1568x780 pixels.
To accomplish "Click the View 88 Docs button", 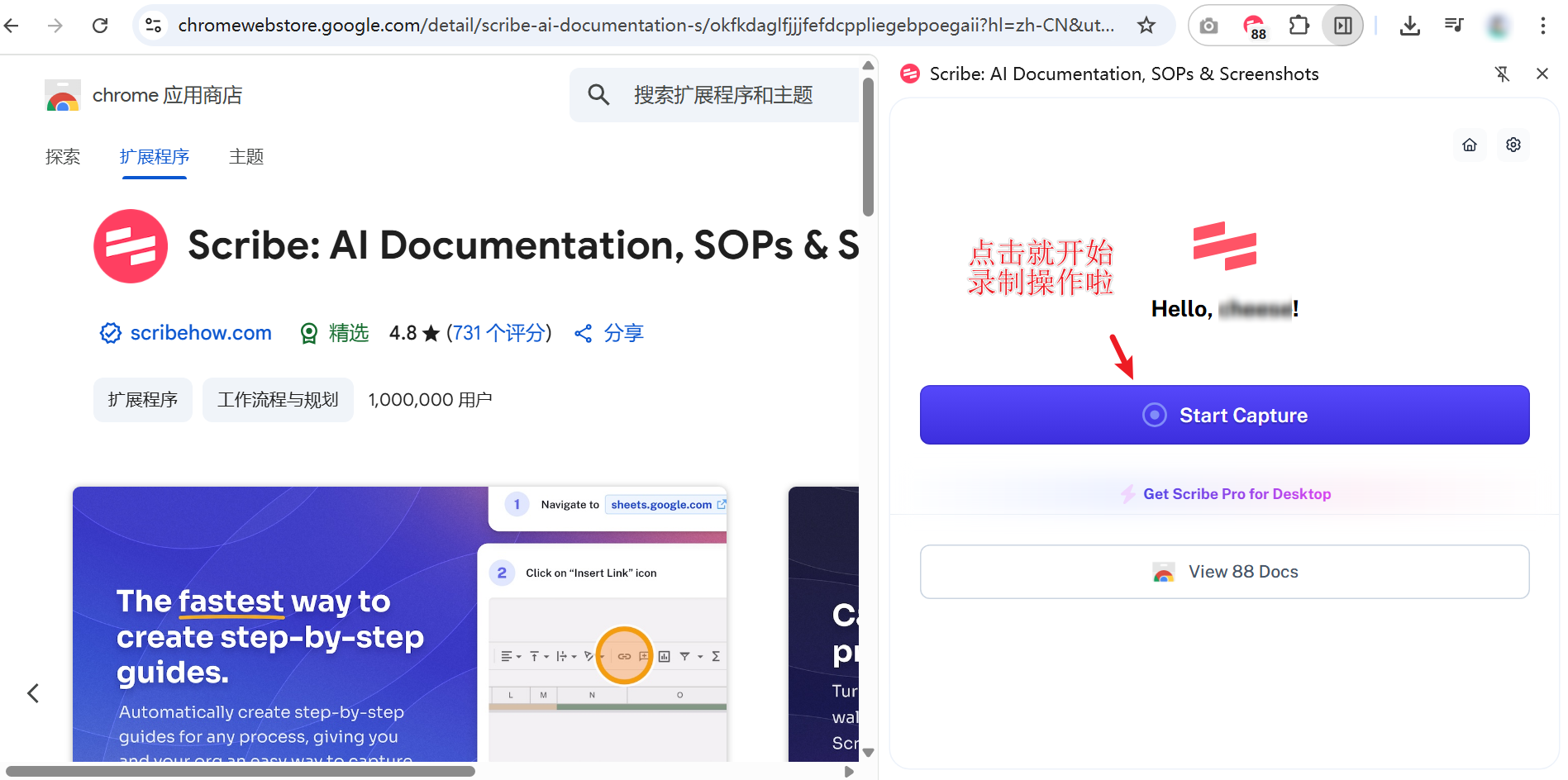I will [1225, 572].
